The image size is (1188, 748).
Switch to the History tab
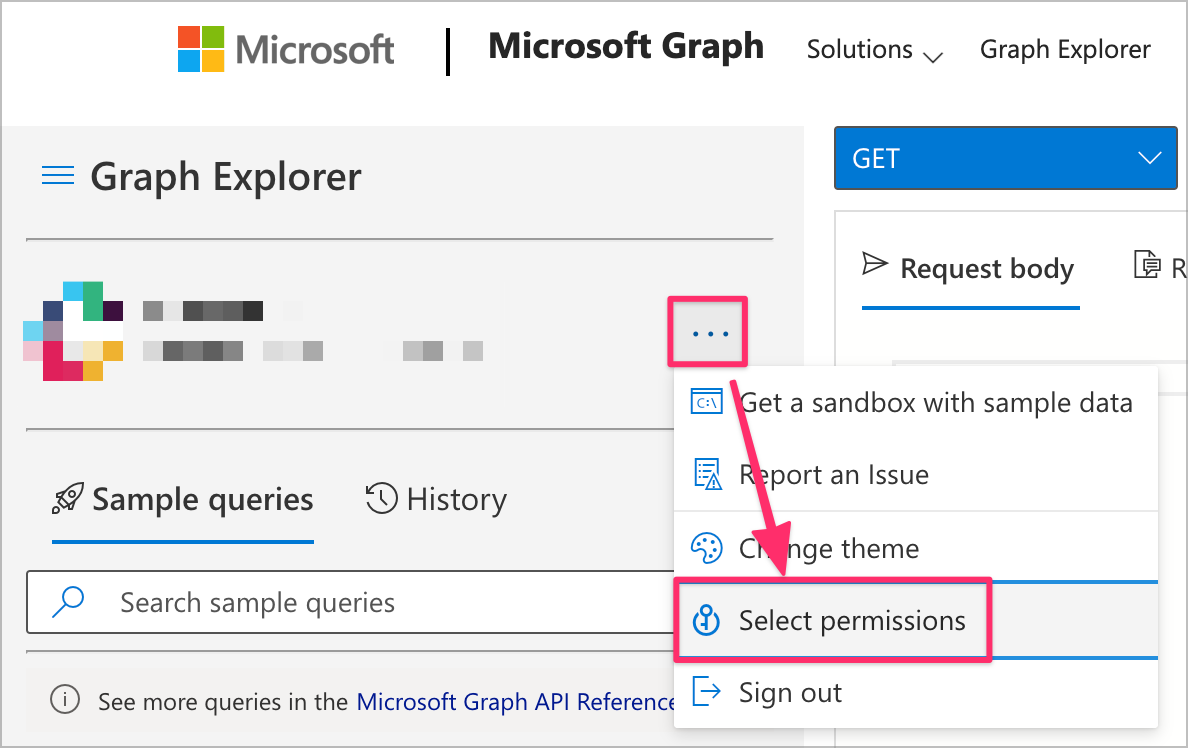point(437,499)
